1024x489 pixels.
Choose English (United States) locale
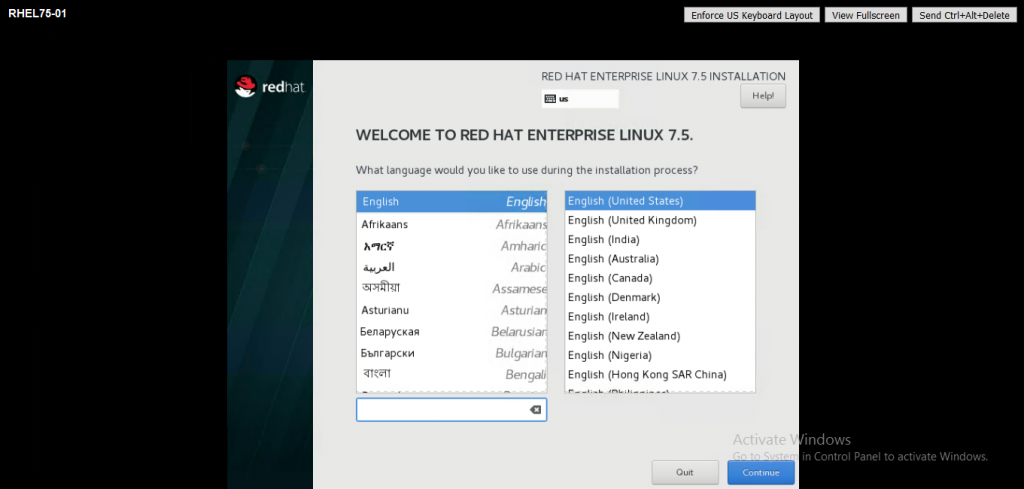pos(660,200)
